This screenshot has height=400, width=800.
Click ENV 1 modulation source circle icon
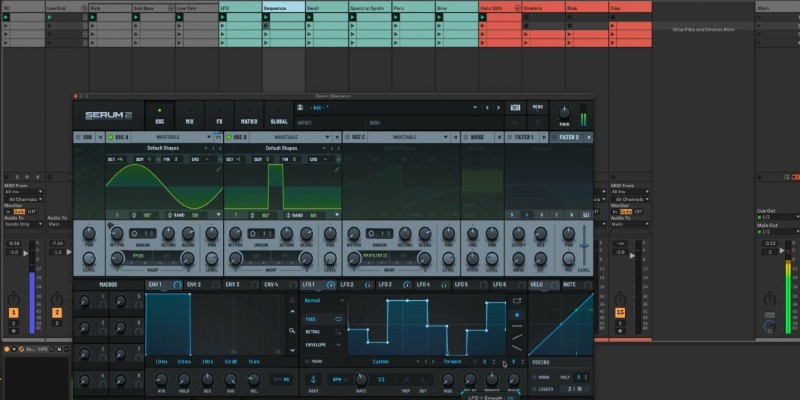point(177,285)
